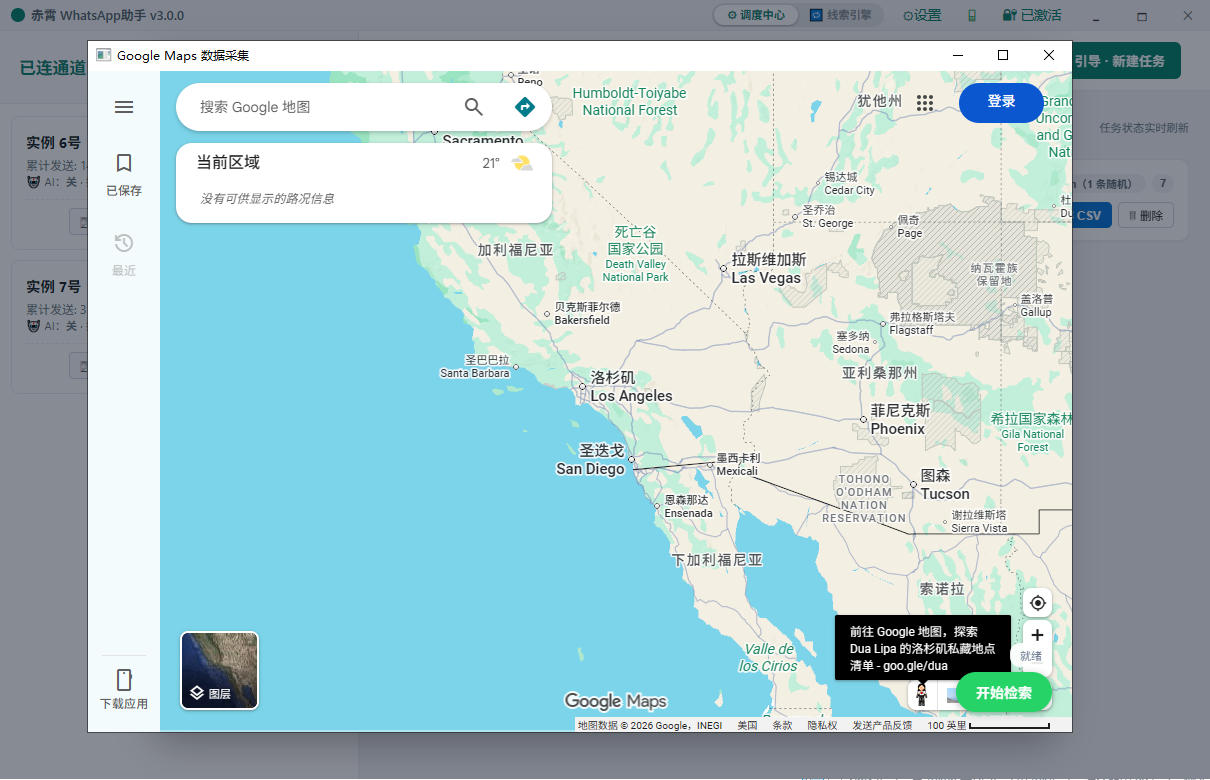This screenshot has height=780, width=1210.
Task: Select the Street View pegman icon
Action: [x=922, y=693]
